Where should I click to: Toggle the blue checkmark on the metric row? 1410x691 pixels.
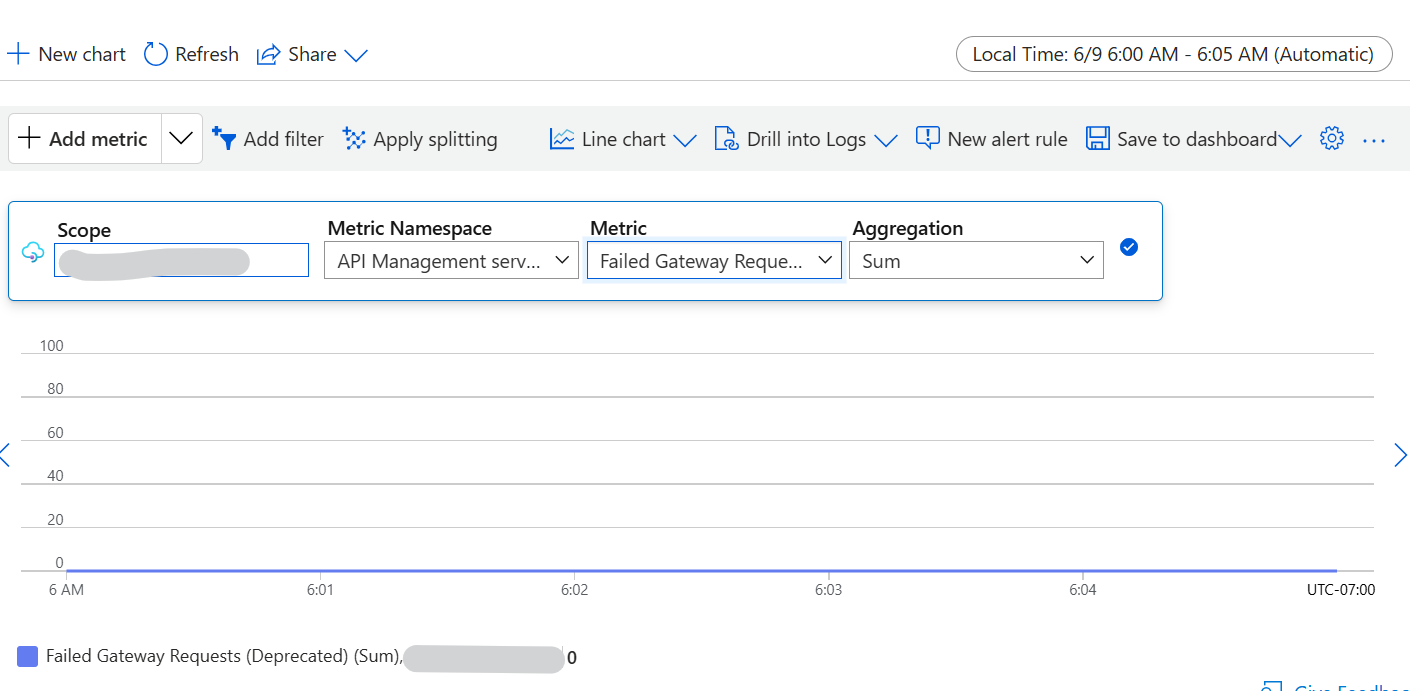pos(1129,247)
